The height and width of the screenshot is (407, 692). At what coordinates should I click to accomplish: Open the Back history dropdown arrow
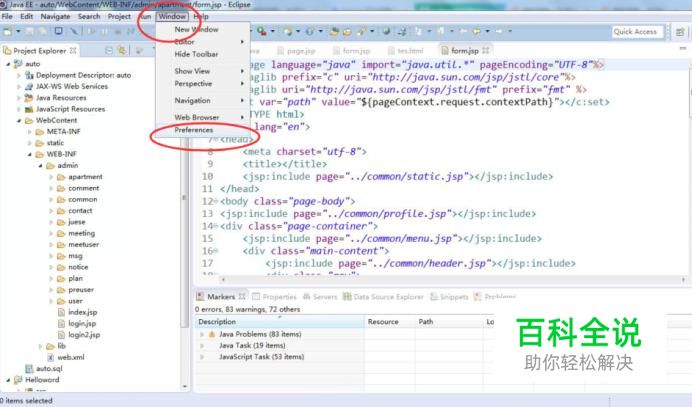point(487,31)
